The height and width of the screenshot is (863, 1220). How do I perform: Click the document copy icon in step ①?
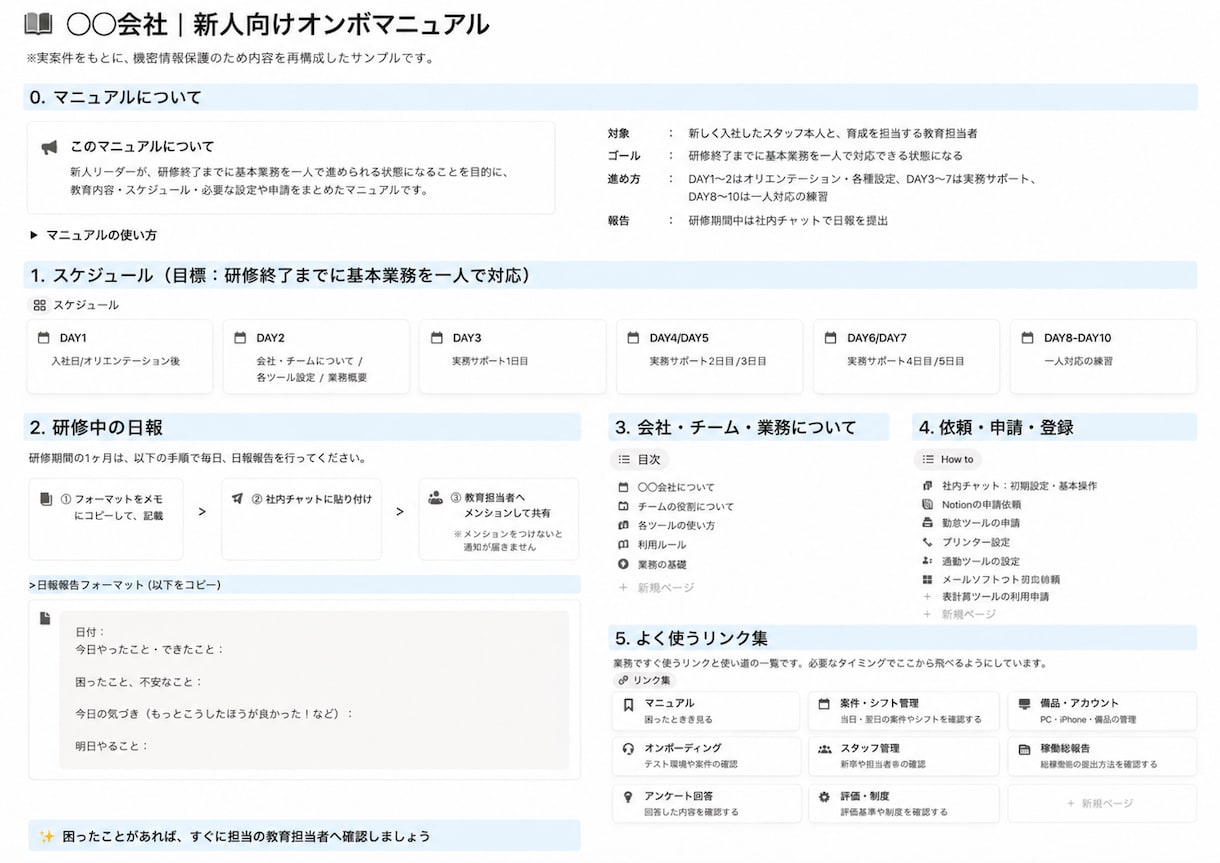click(x=46, y=498)
